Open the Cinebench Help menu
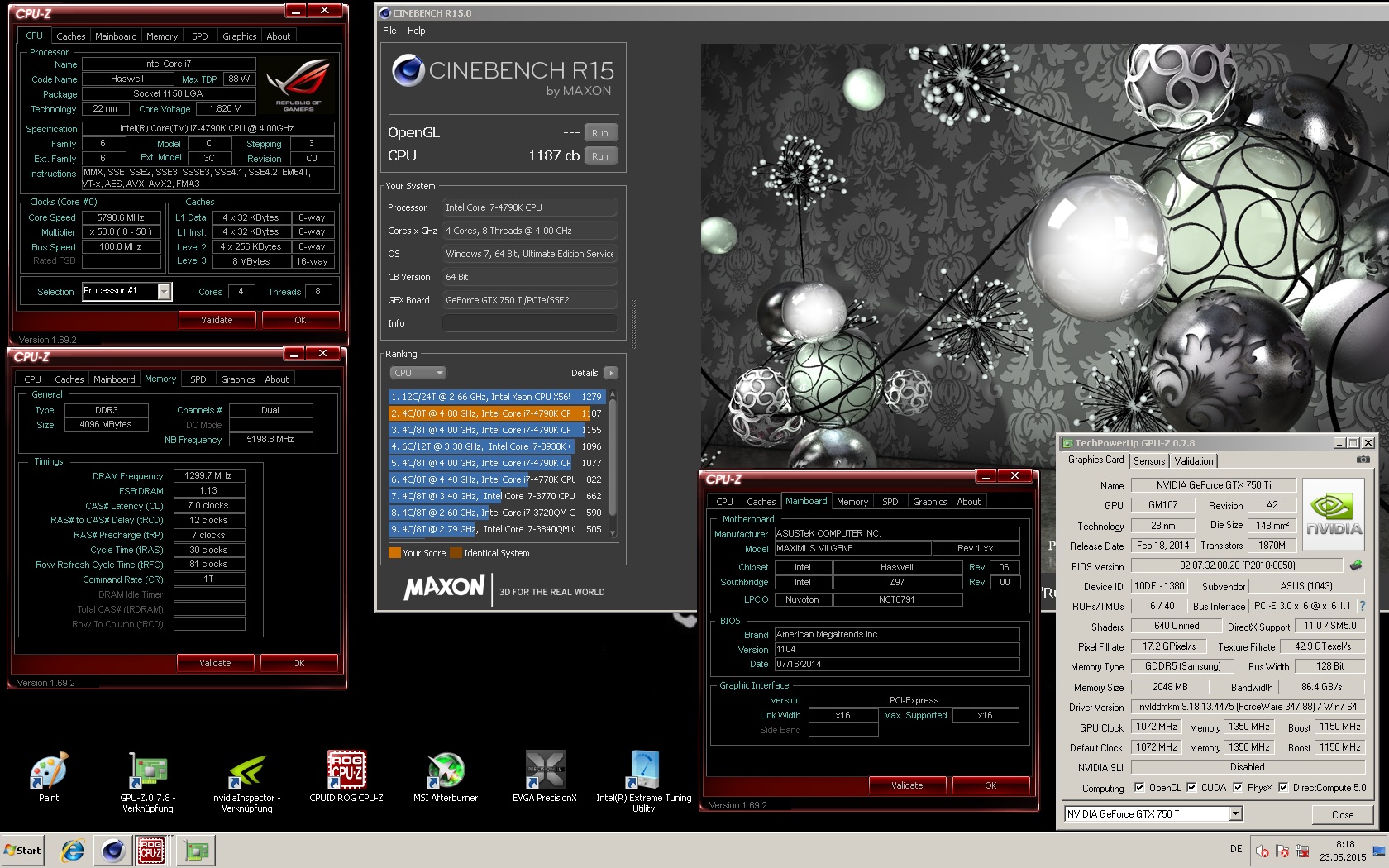 (x=417, y=31)
